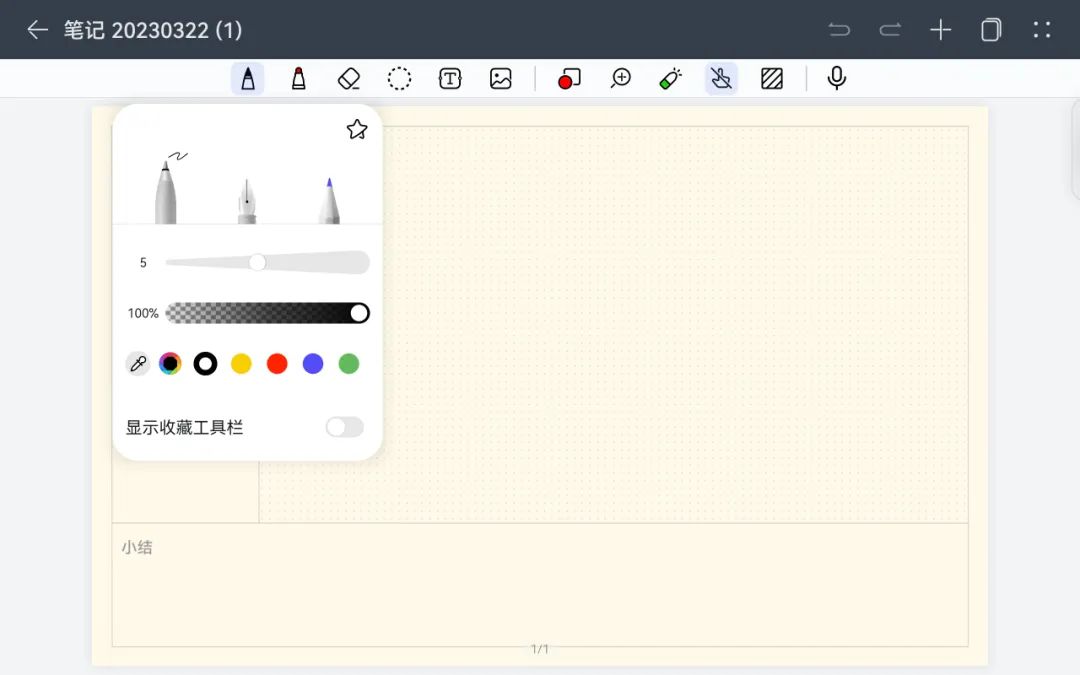
Task: Enable the 显示收藏工具栏 switch
Action: tap(344, 427)
